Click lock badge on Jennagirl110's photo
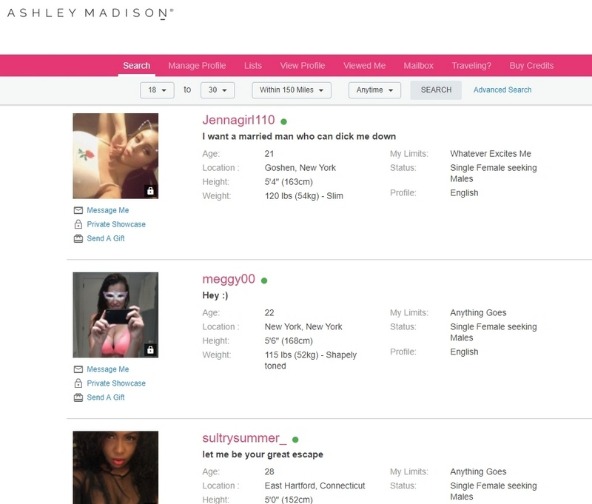This screenshot has width=592, height=504. 150,191
